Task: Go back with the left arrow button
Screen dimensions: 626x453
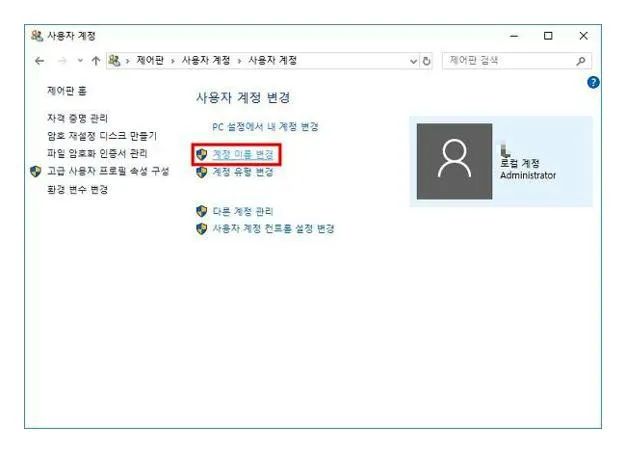Action: [x=40, y=61]
